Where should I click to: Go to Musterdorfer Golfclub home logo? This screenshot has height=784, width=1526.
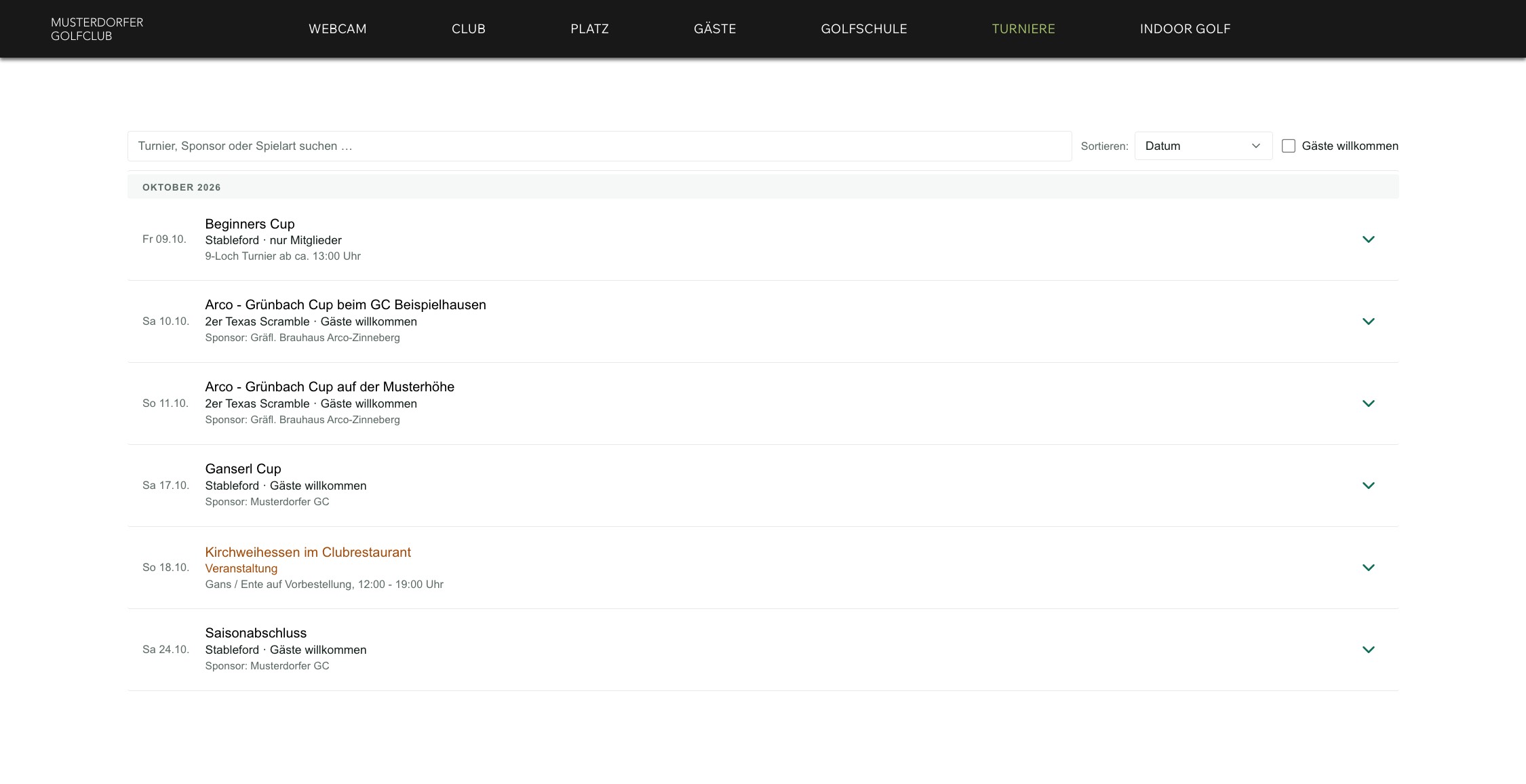[x=97, y=29]
